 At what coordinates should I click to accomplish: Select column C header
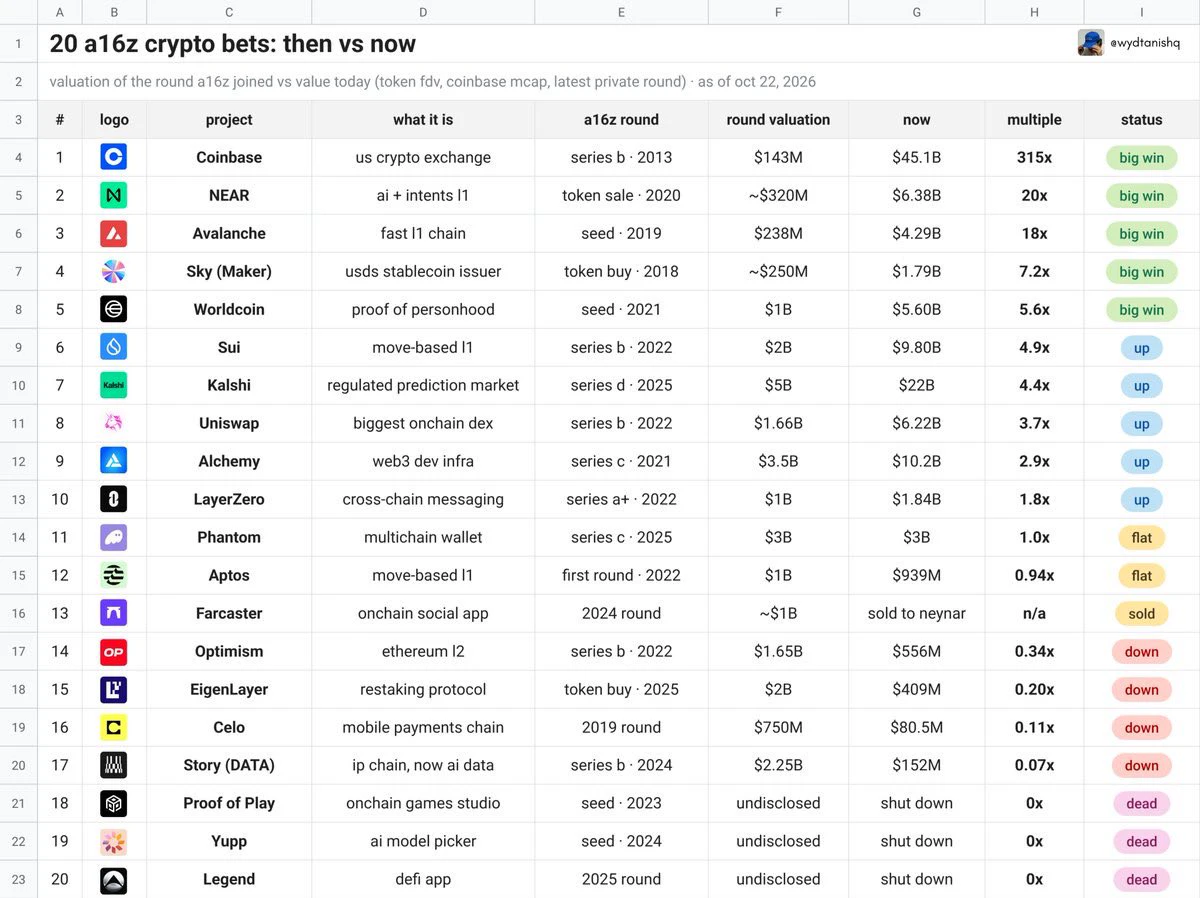(x=229, y=12)
